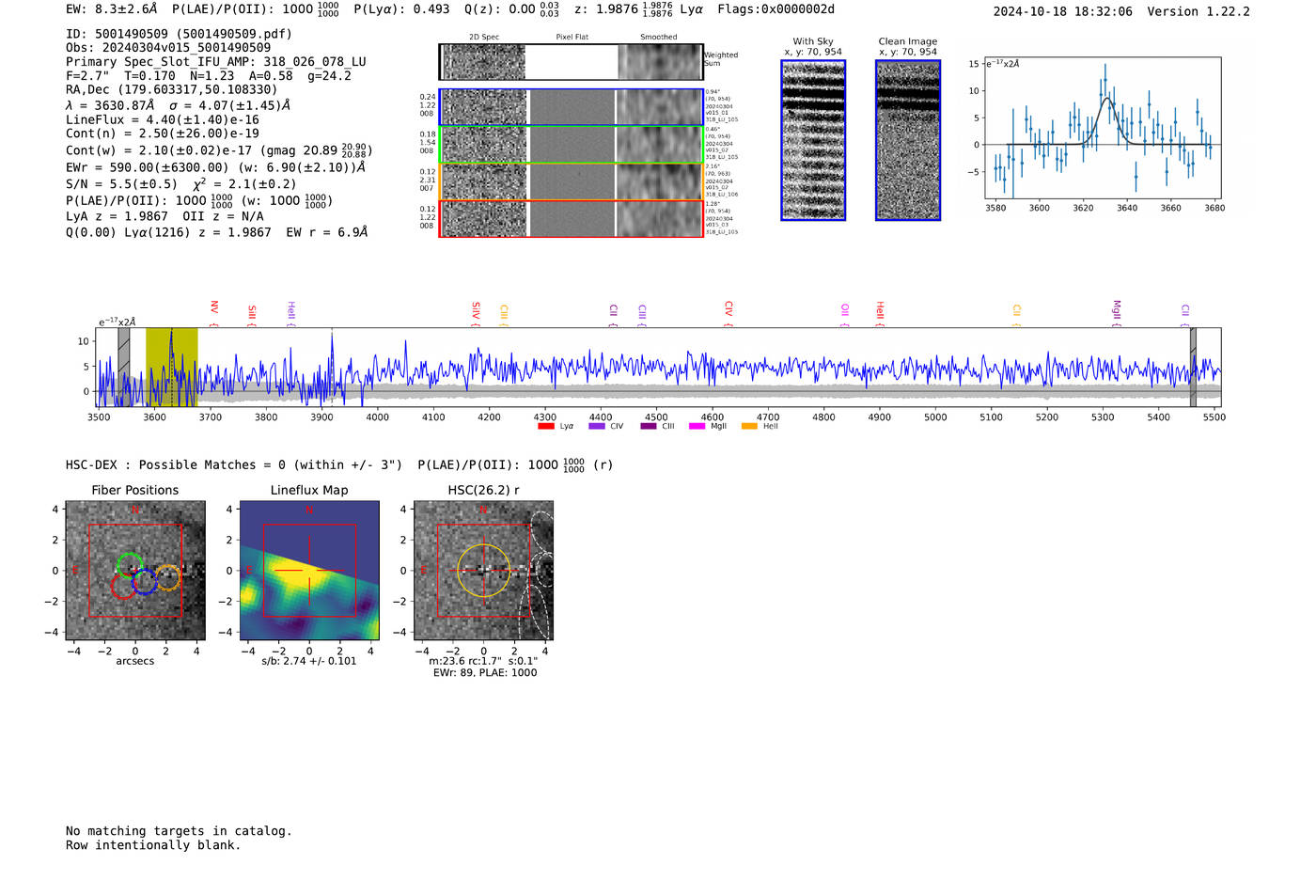Click the 'EWr = 590.00(±6300.00)' line
The height and width of the screenshot is (896, 1316).
(x=215, y=167)
